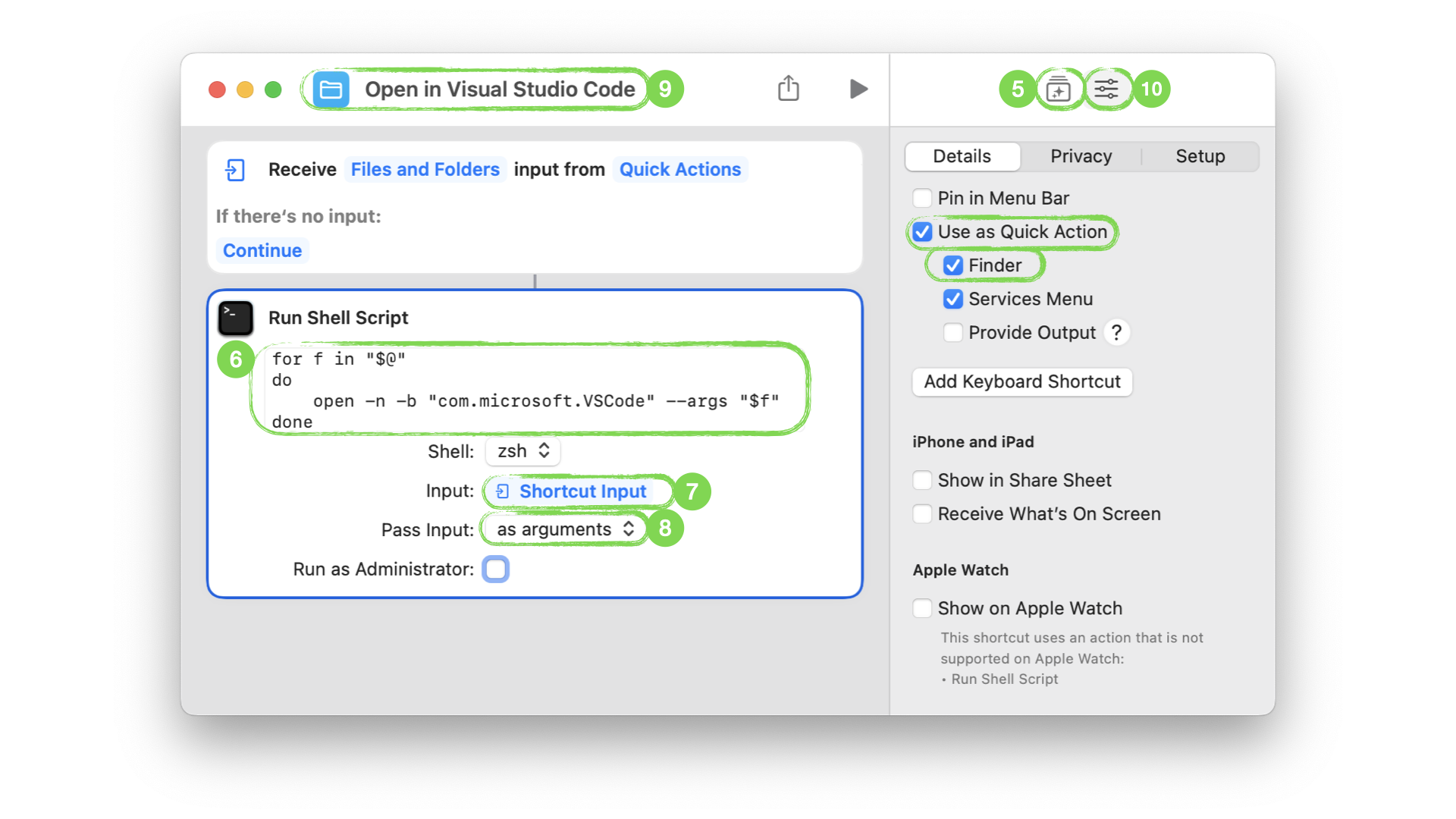Uncheck Use as Quick Action

pos(922,232)
